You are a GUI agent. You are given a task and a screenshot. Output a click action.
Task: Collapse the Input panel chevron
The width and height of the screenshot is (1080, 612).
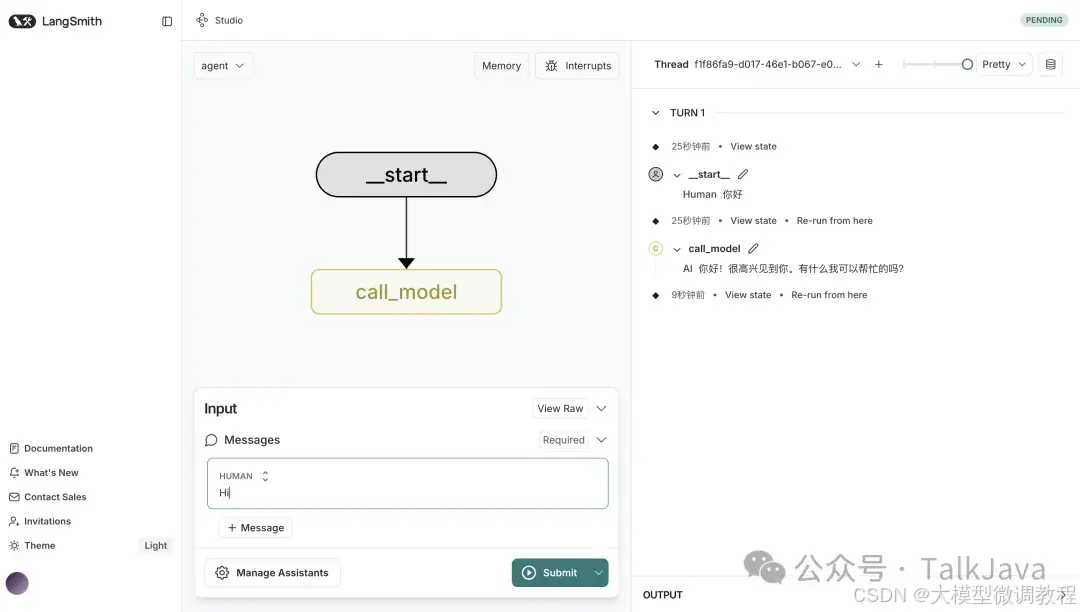click(x=601, y=408)
